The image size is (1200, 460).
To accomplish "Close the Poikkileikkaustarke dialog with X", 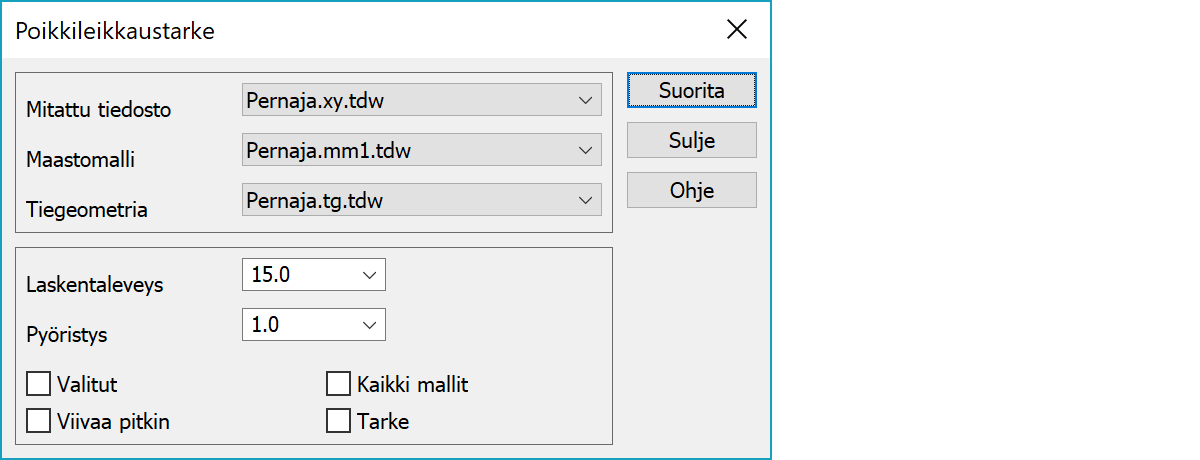I will click(x=737, y=29).
